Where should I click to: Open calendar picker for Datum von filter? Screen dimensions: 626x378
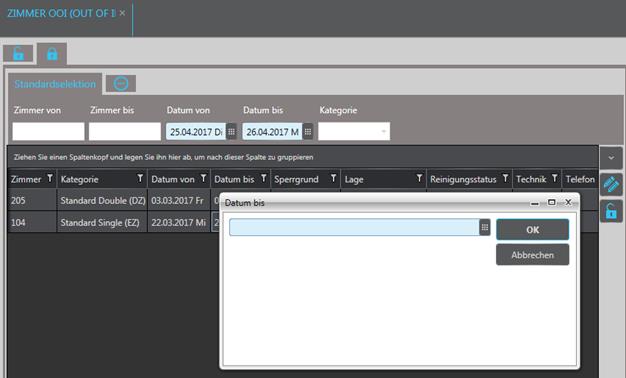232,132
